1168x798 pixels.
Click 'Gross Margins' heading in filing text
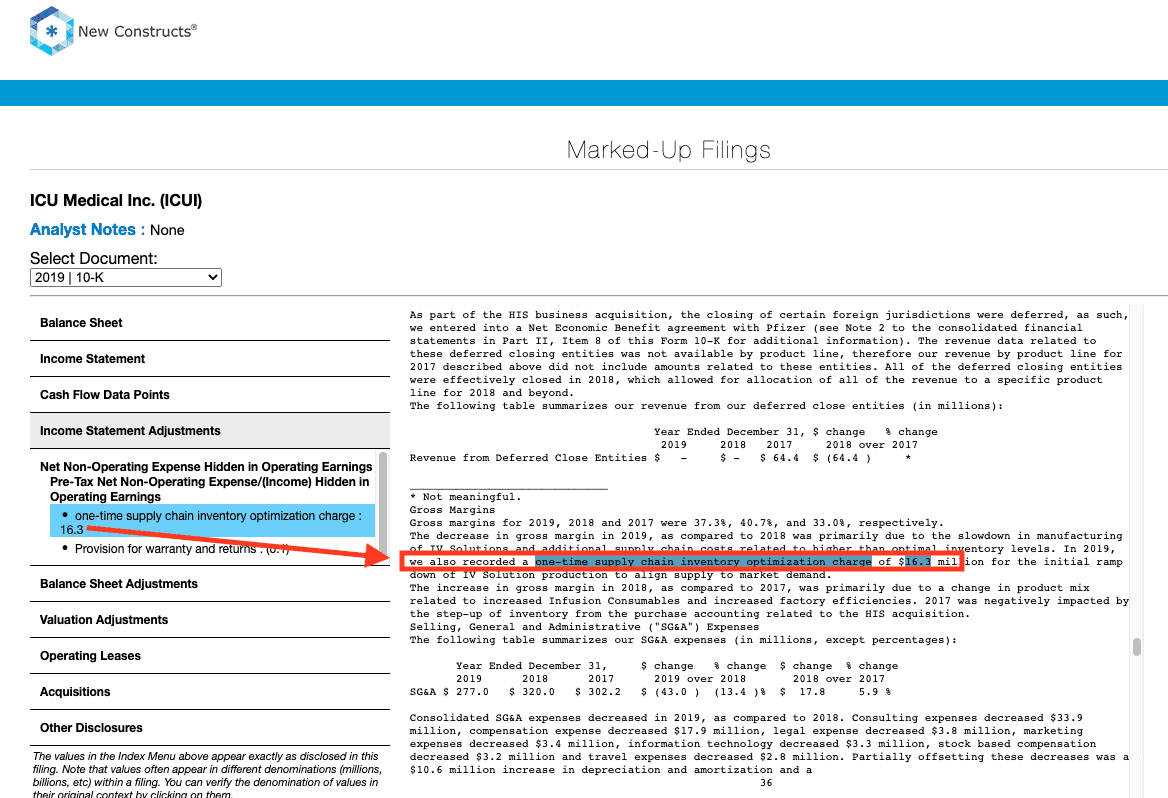coord(452,510)
